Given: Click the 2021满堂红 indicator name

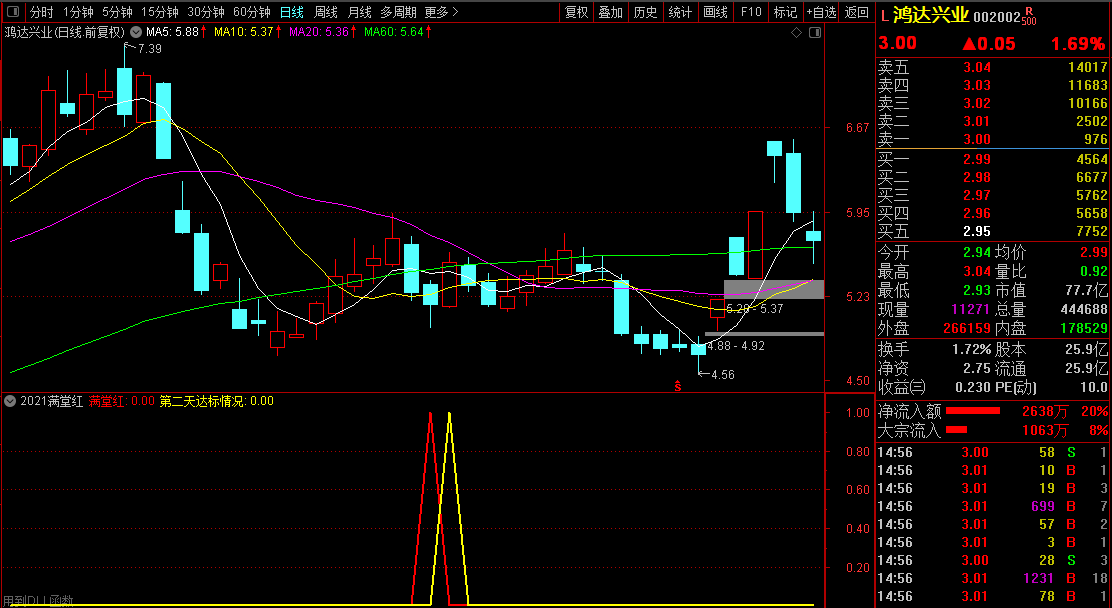Looking at the screenshot, I should click(x=51, y=401).
